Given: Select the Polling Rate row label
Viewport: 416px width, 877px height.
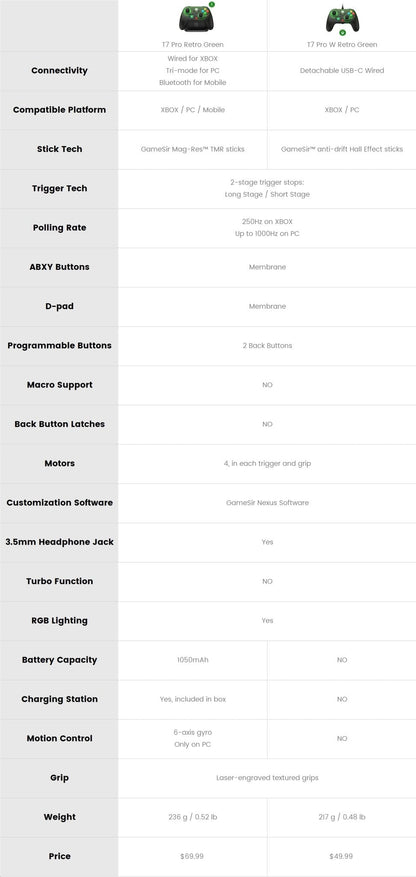Looking at the screenshot, I should [x=59, y=228].
